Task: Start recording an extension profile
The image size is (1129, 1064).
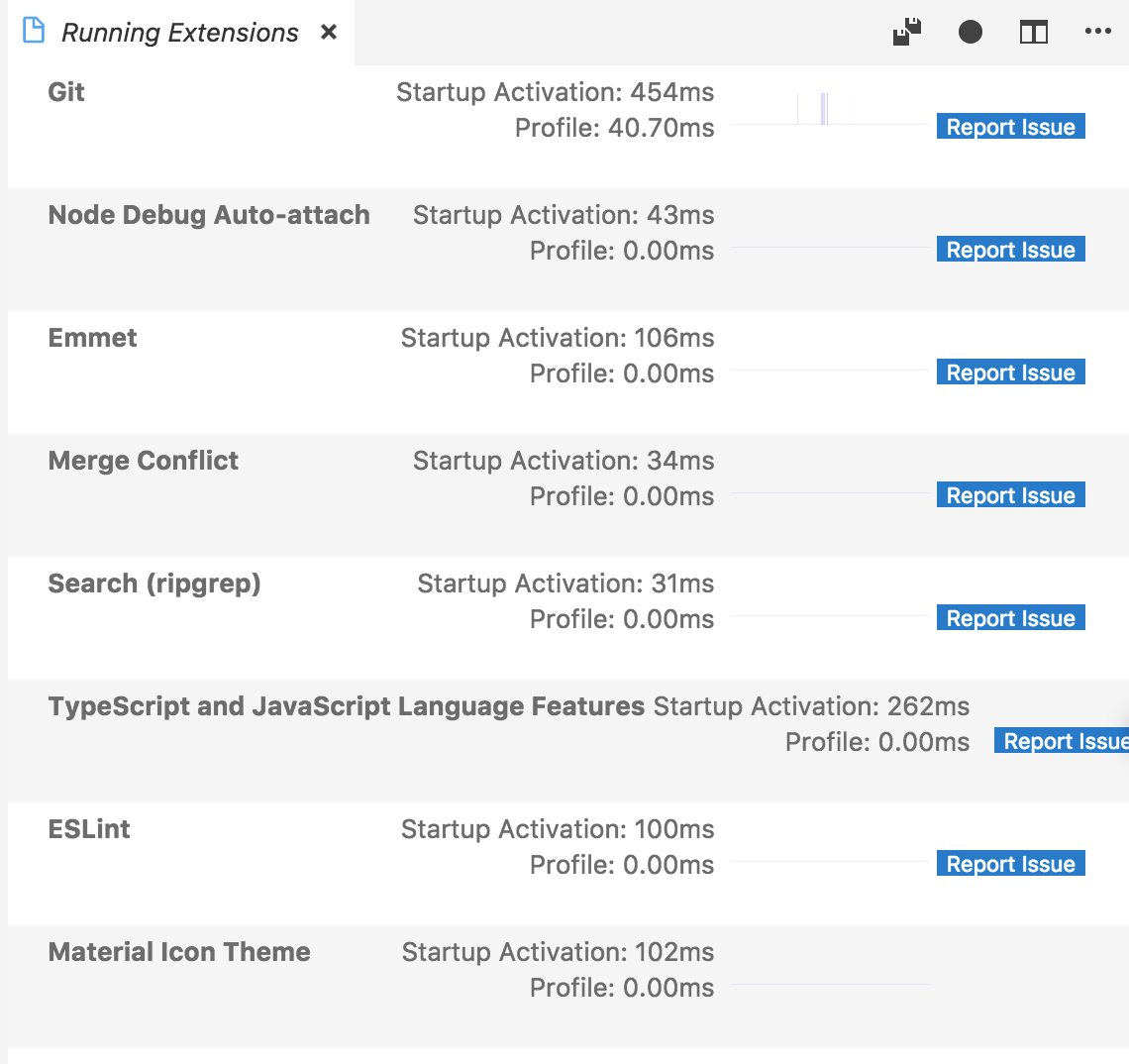Action: [971, 32]
